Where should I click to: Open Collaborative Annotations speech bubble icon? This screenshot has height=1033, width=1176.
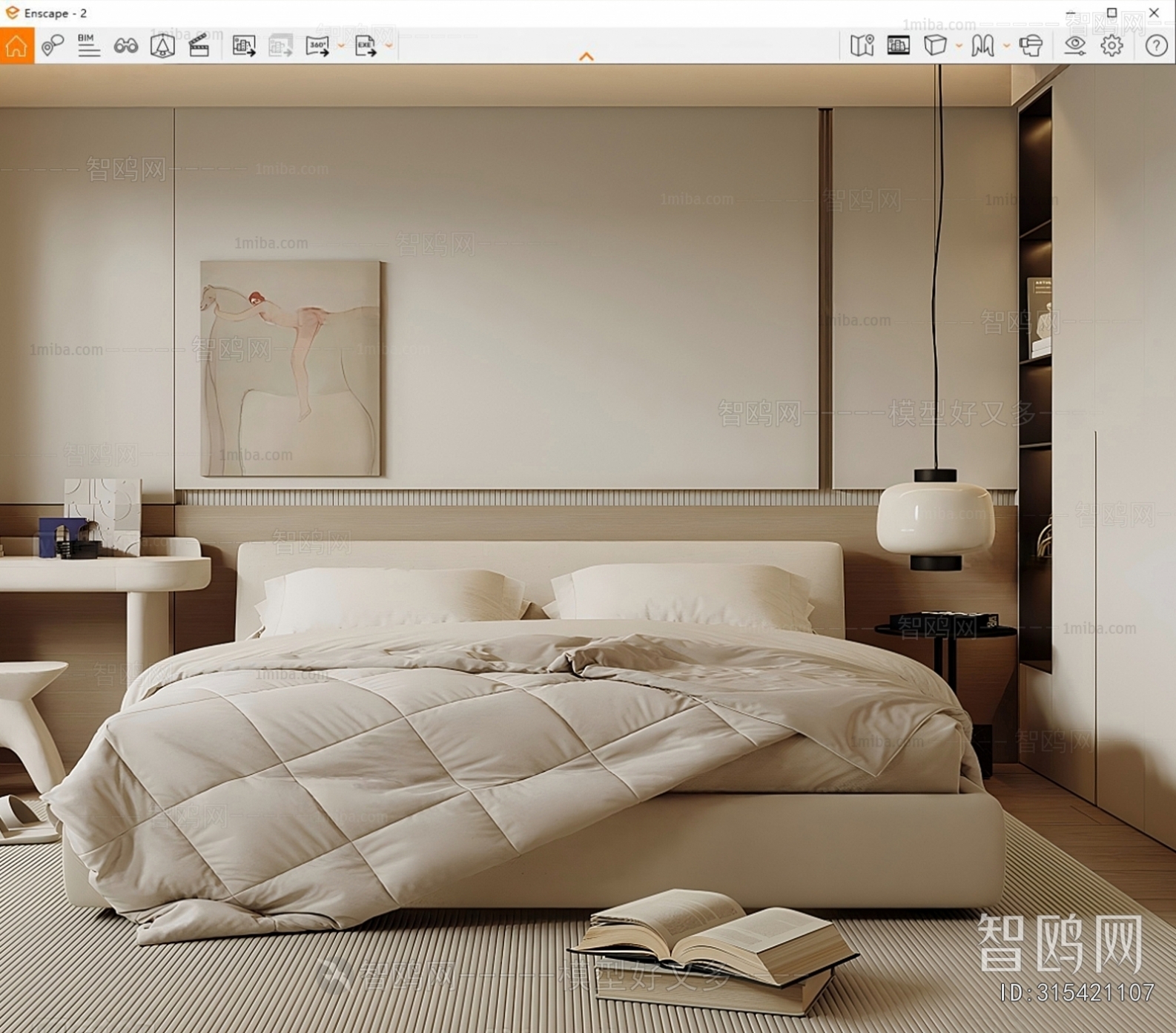(x=52, y=45)
